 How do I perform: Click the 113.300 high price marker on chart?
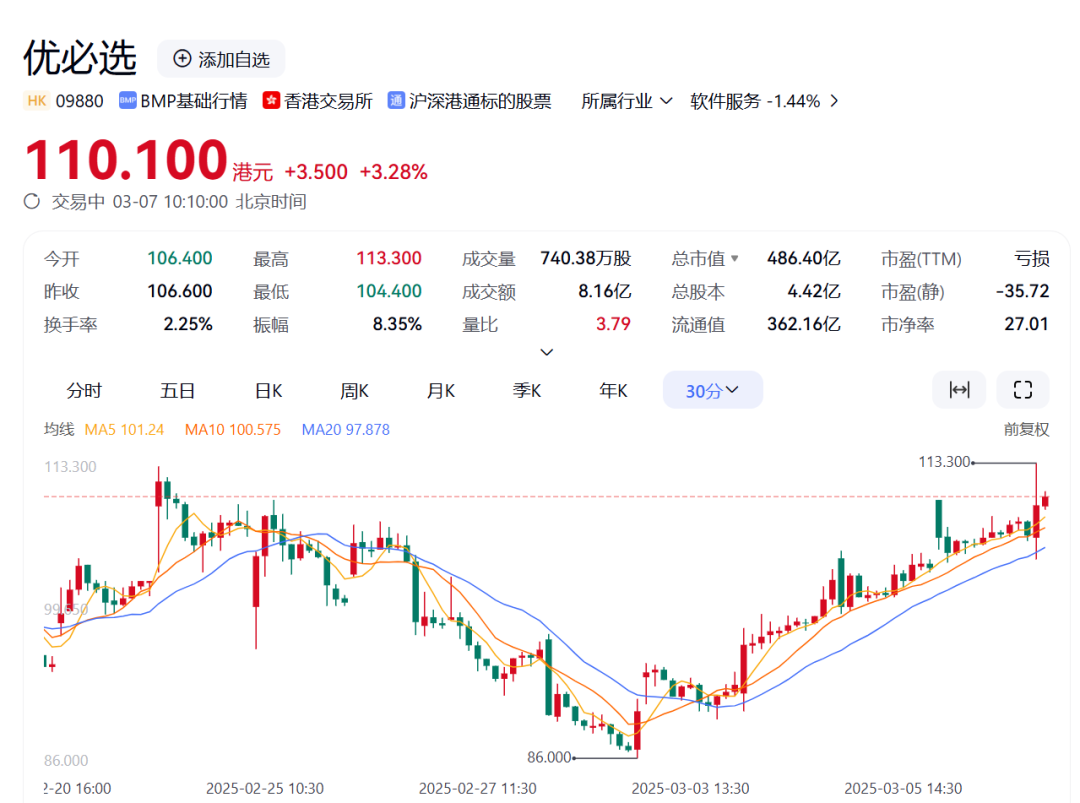click(944, 462)
